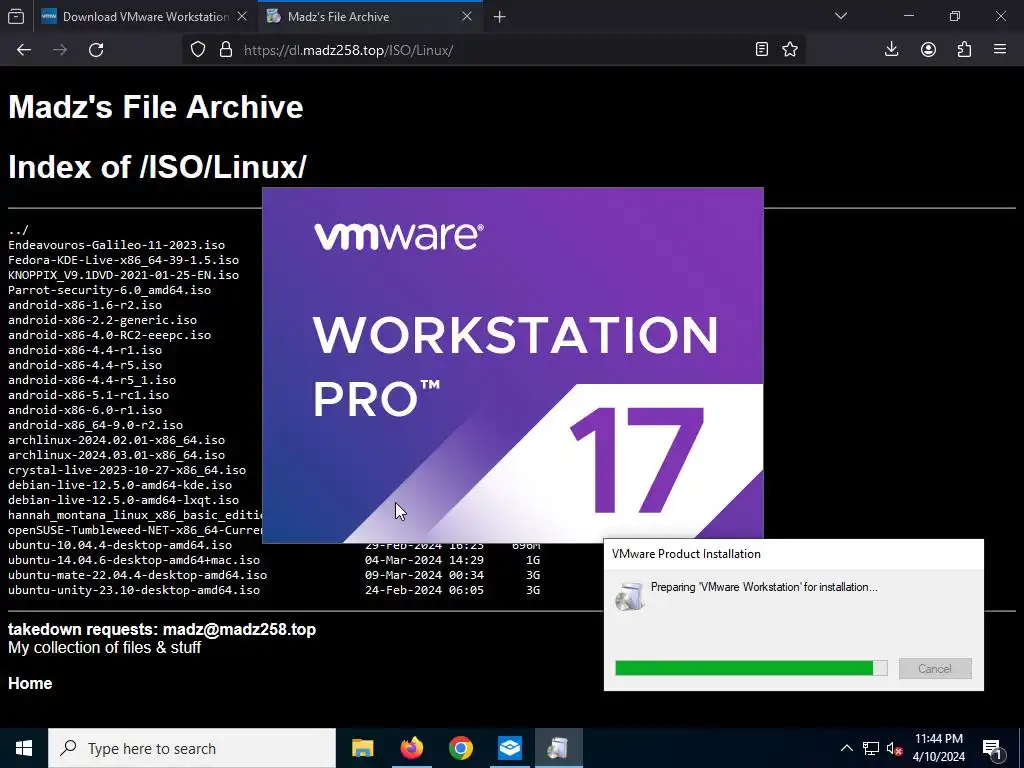
Task: Open the parent directory ../ link
Action: click(x=18, y=230)
